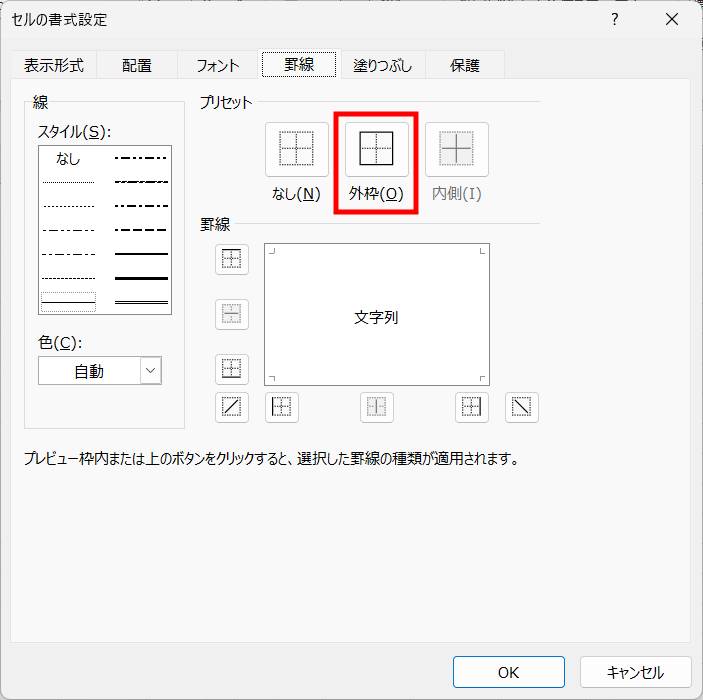Open the help question mark
This screenshot has height=700, width=703.
point(615,19)
